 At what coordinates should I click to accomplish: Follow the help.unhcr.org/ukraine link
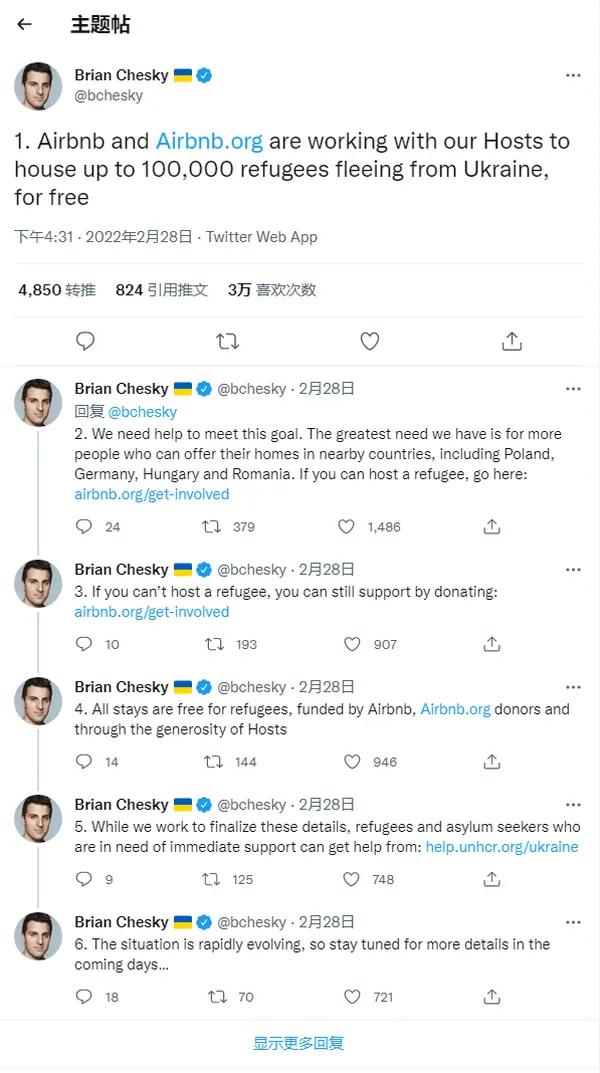(x=501, y=847)
